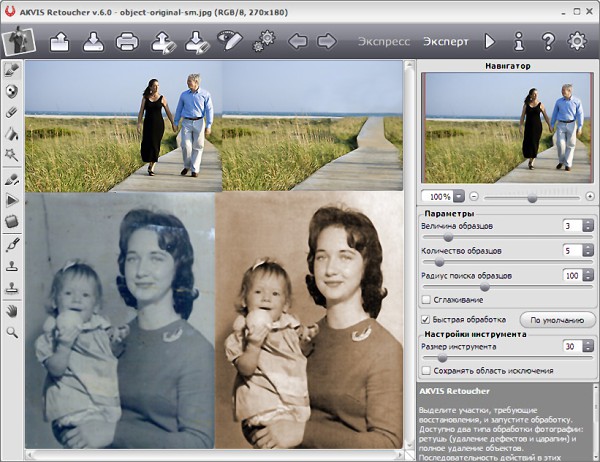This screenshot has width=600, height=462.
Task: Select the Exclusion tool with round icon
Action: coord(12,91)
